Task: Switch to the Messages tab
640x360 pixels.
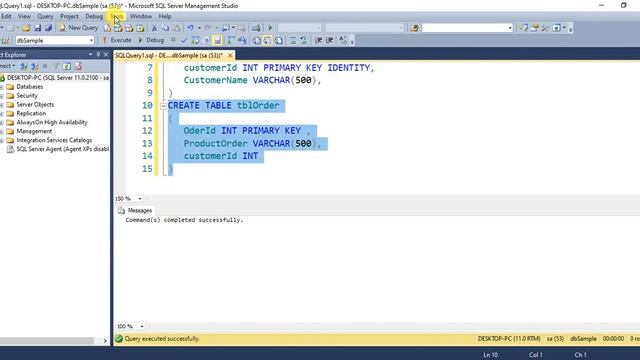Action: (135, 210)
